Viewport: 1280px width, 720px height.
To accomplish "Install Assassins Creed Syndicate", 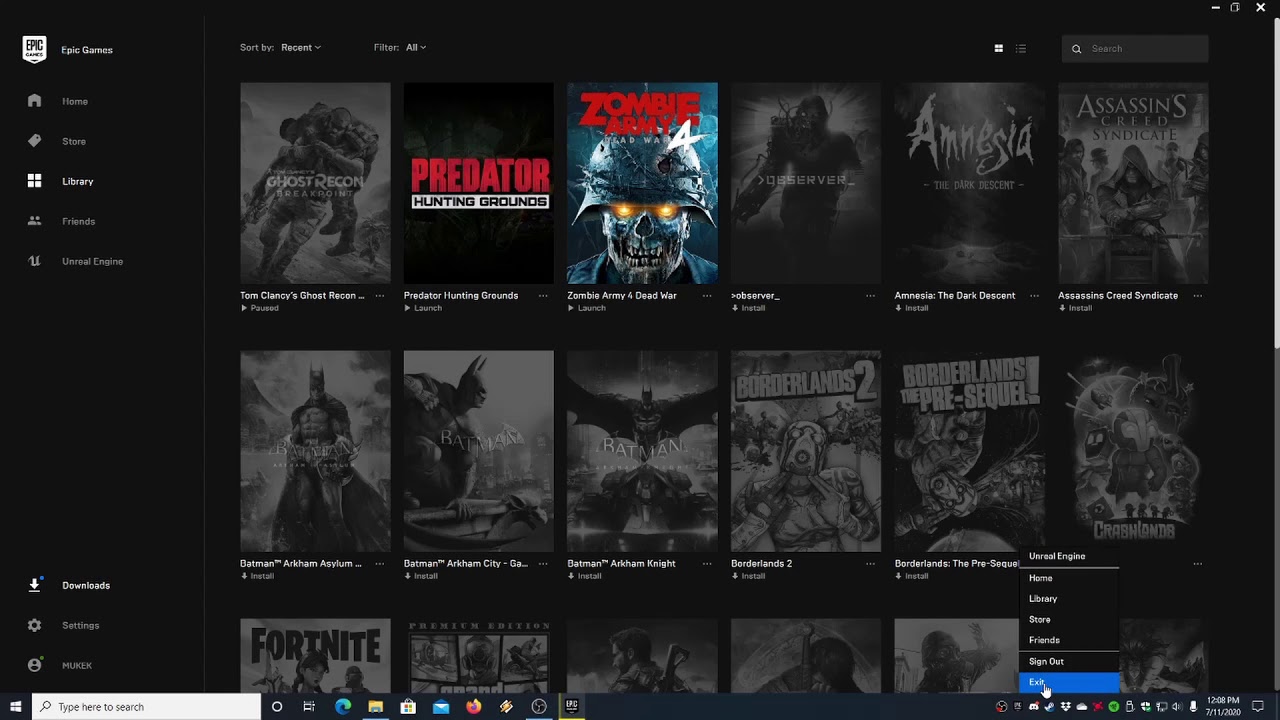I will click(1075, 308).
